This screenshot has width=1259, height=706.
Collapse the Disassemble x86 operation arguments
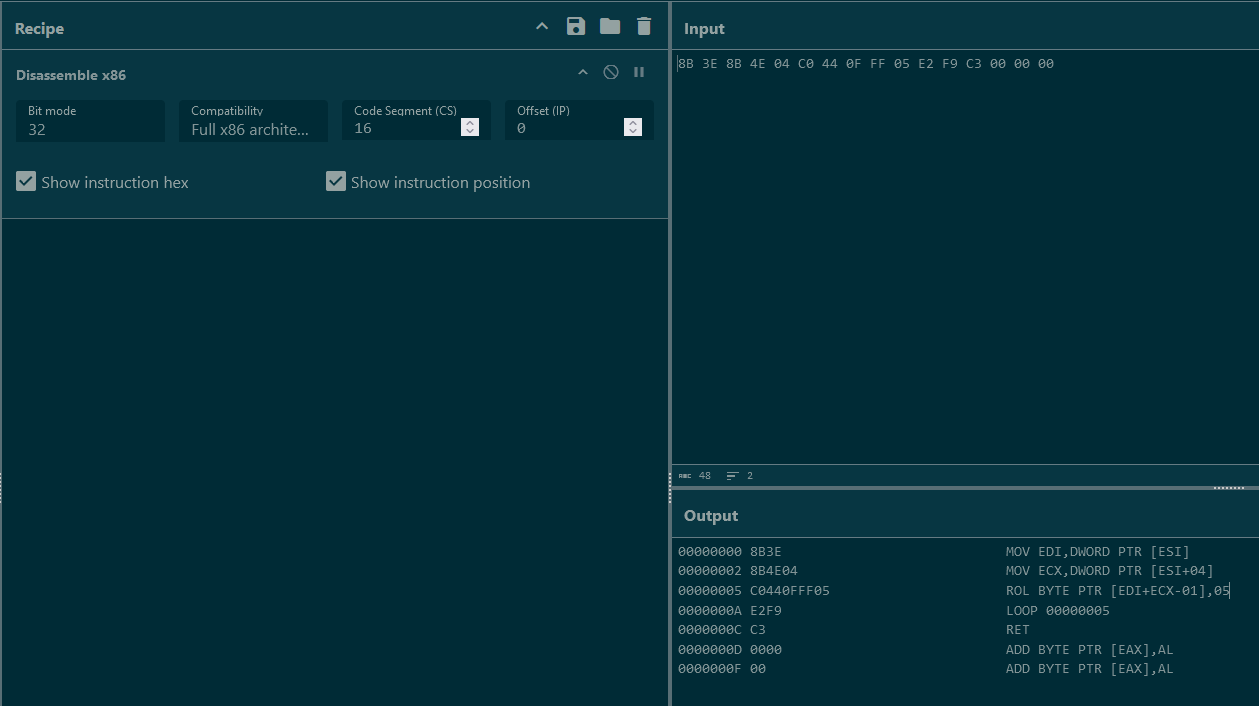[x=583, y=73]
